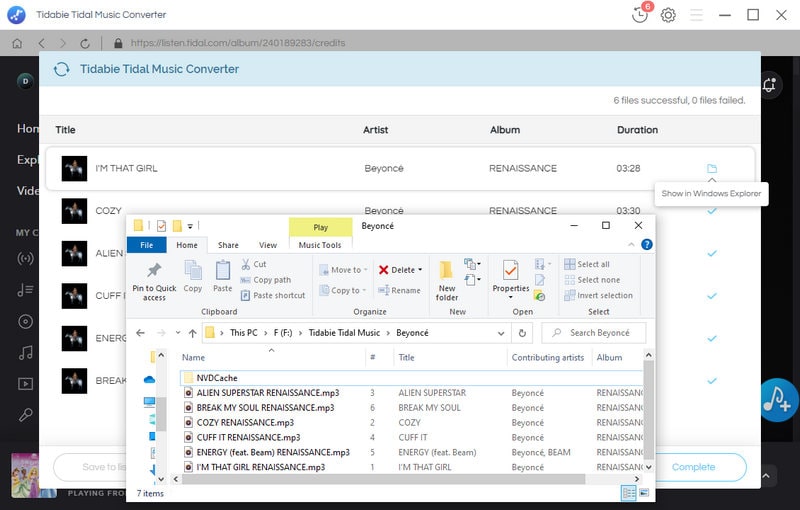Click Explorer file list vertical scrollbar

648,410
